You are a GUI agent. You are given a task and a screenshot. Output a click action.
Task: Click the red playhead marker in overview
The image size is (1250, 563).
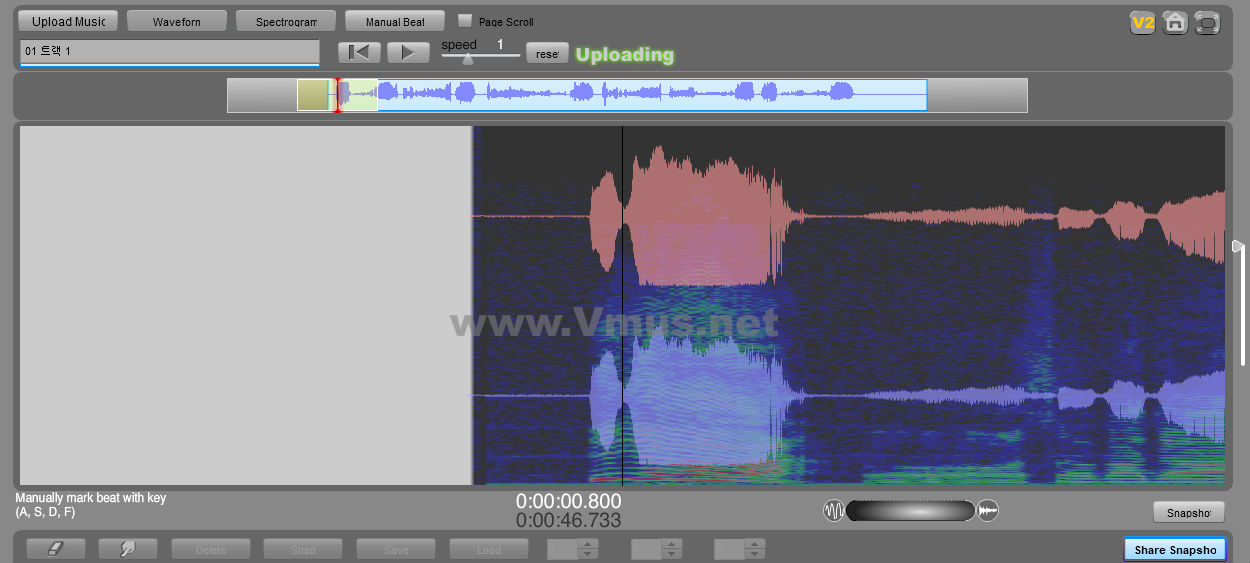coord(338,95)
